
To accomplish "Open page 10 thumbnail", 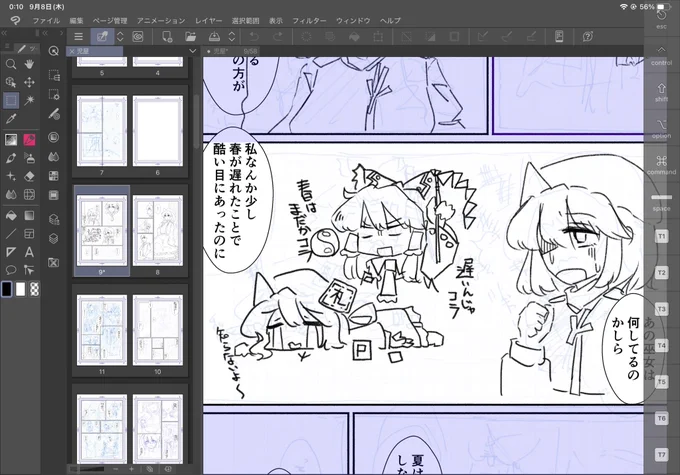I will click(x=157, y=330).
